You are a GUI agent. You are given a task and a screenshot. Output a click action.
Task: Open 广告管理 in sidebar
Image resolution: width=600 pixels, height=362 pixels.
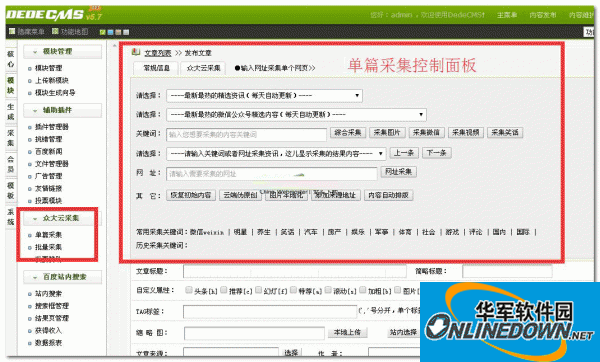tap(49, 176)
